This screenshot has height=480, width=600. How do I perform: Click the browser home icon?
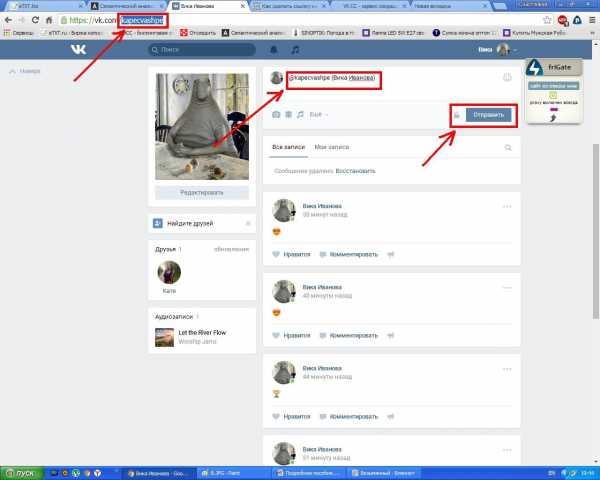click(x=49, y=20)
